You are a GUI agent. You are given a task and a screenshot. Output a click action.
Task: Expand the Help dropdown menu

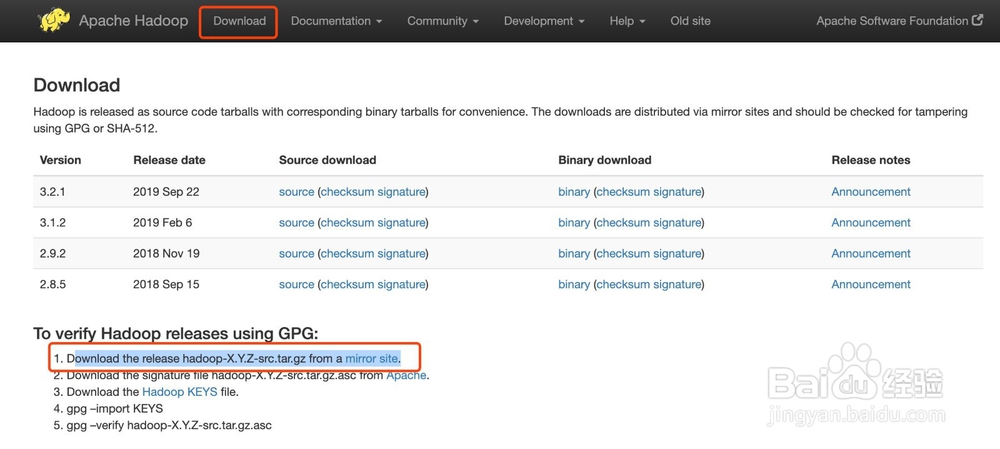pos(627,21)
